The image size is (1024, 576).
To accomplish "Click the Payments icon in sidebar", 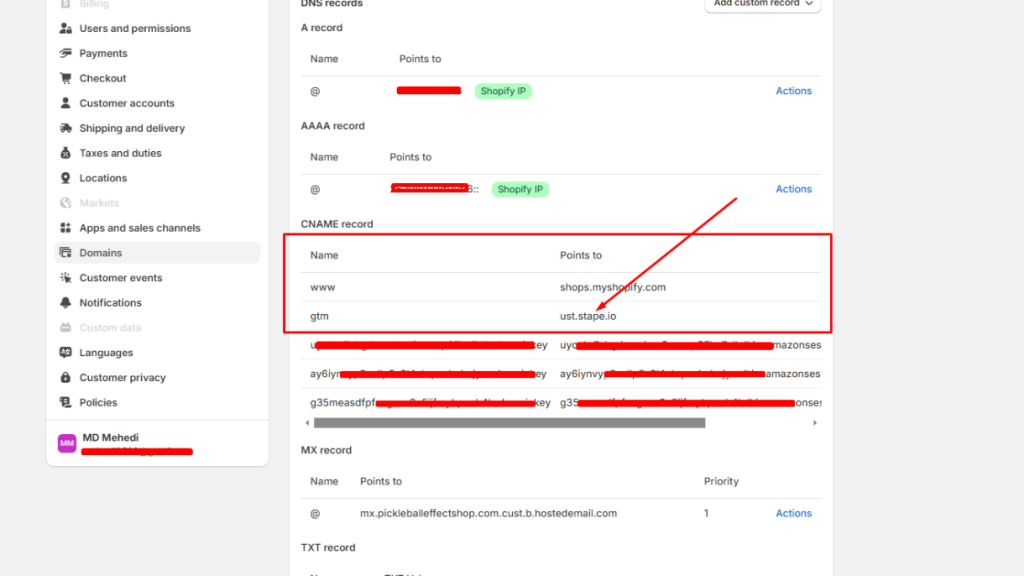I will [65, 53].
